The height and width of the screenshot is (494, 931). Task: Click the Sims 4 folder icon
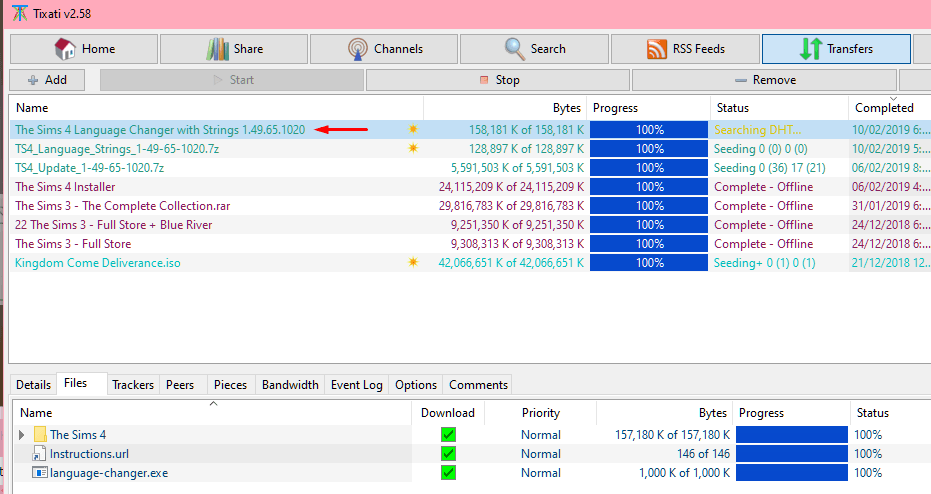click(40, 435)
